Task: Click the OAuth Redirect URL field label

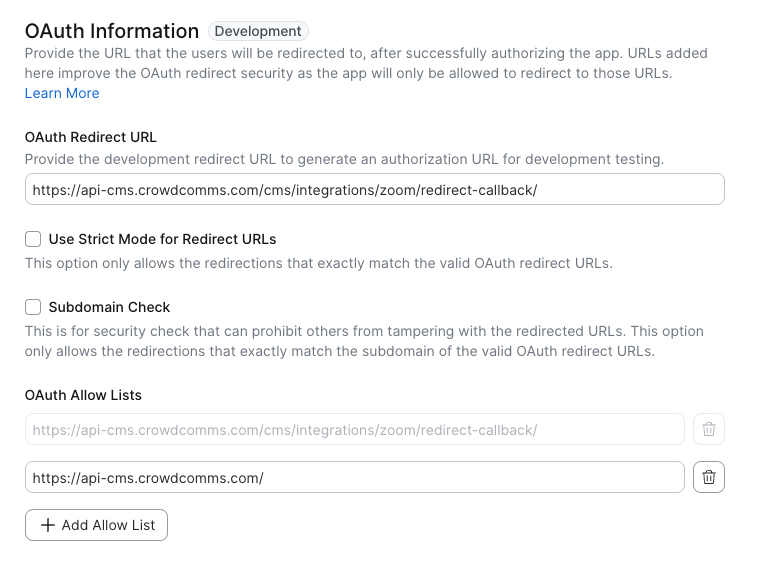Action: point(91,137)
